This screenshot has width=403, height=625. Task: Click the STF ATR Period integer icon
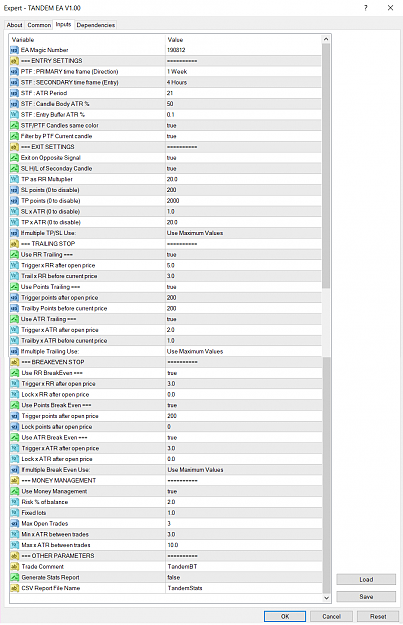pos(14,93)
